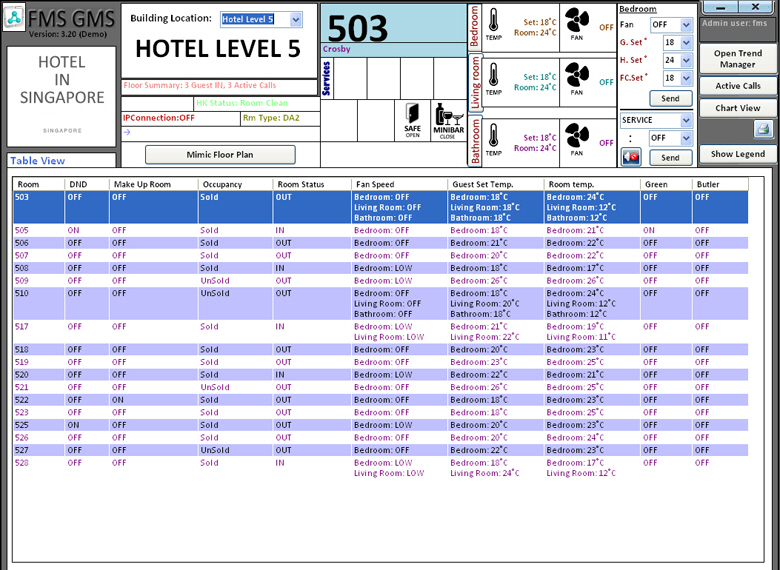Viewport: 780px width, 570px height.
Task: Click the Mimic Floor Plan button
Action: 220,154
